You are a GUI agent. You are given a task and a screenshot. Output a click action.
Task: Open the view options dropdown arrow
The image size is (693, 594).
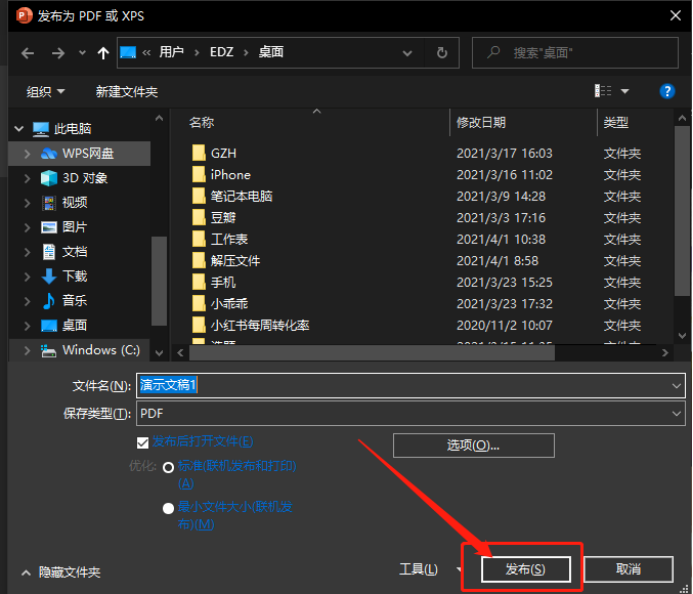pyautogui.click(x=625, y=91)
